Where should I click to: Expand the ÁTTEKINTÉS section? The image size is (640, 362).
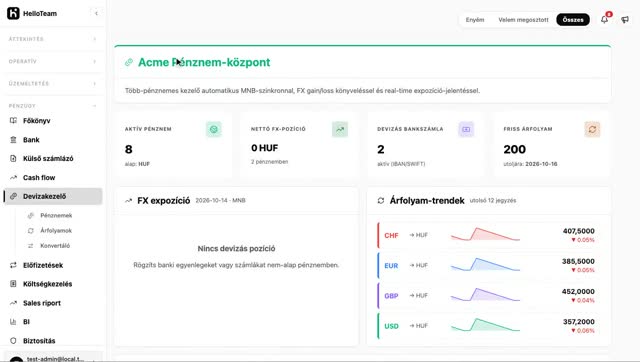click(52, 39)
